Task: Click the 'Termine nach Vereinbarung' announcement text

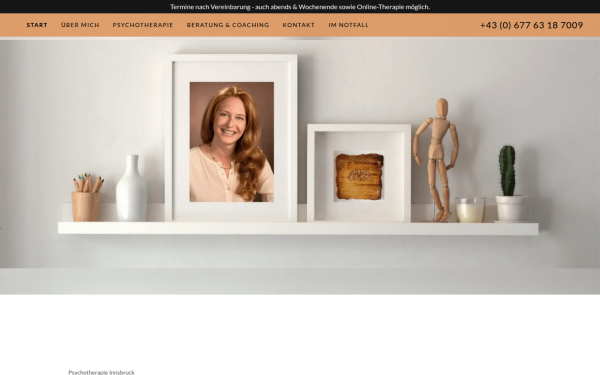Action: pyautogui.click(x=300, y=7)
